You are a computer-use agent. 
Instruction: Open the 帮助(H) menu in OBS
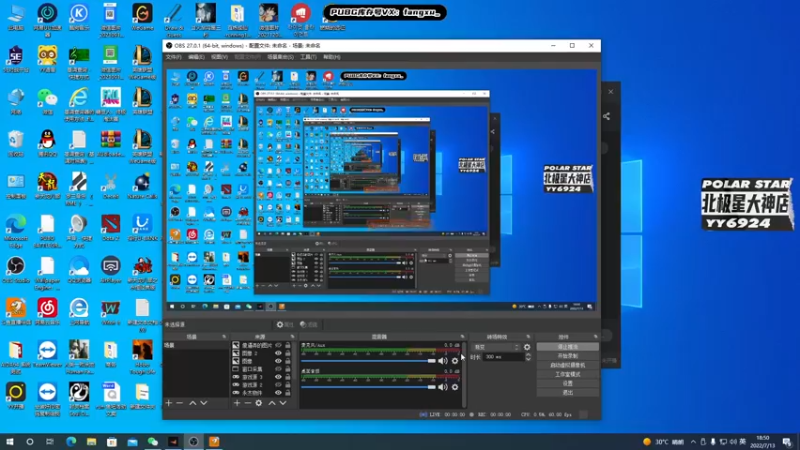click(x=332, y=57)
